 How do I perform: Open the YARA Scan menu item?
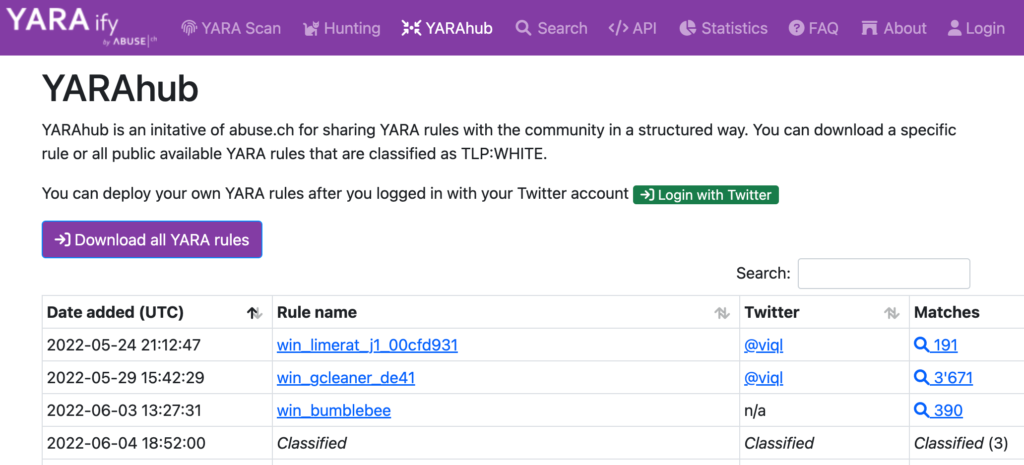tap(231, 28)
